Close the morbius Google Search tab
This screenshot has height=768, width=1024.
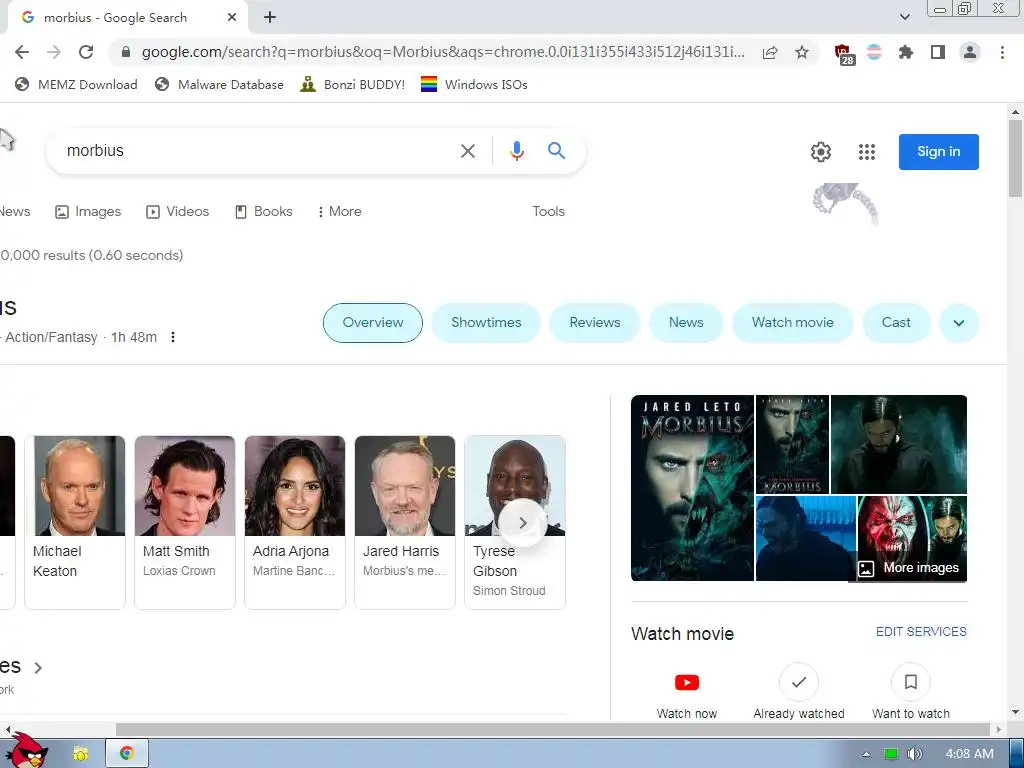point(232,18)
